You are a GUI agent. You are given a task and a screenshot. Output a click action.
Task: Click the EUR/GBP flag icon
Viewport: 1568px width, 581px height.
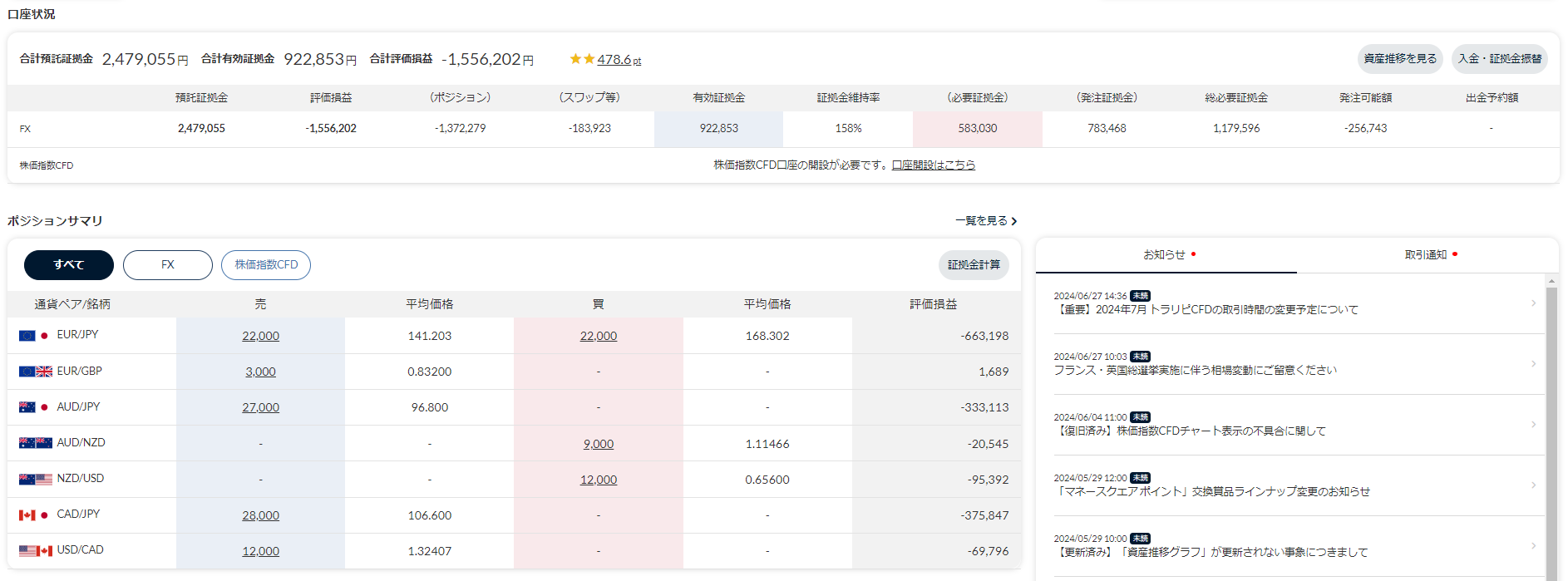coord(36,372)
